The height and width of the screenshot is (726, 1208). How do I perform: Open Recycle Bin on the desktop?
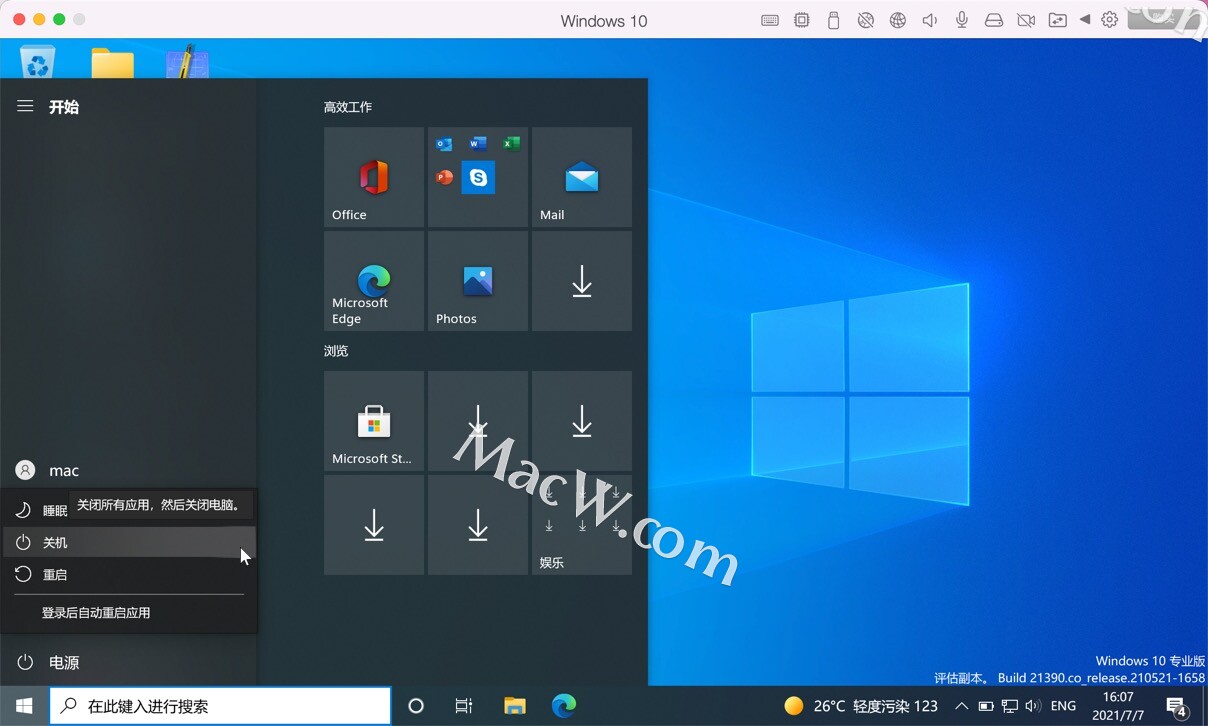(37, 62)
